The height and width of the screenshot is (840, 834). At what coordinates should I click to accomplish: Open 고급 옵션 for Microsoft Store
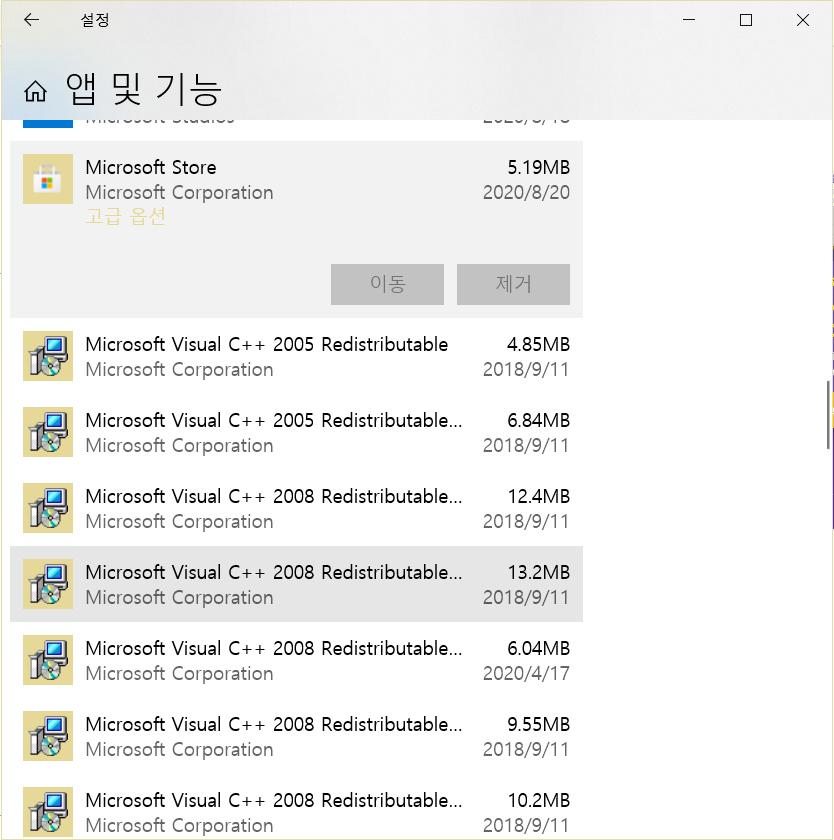[125, 215]
